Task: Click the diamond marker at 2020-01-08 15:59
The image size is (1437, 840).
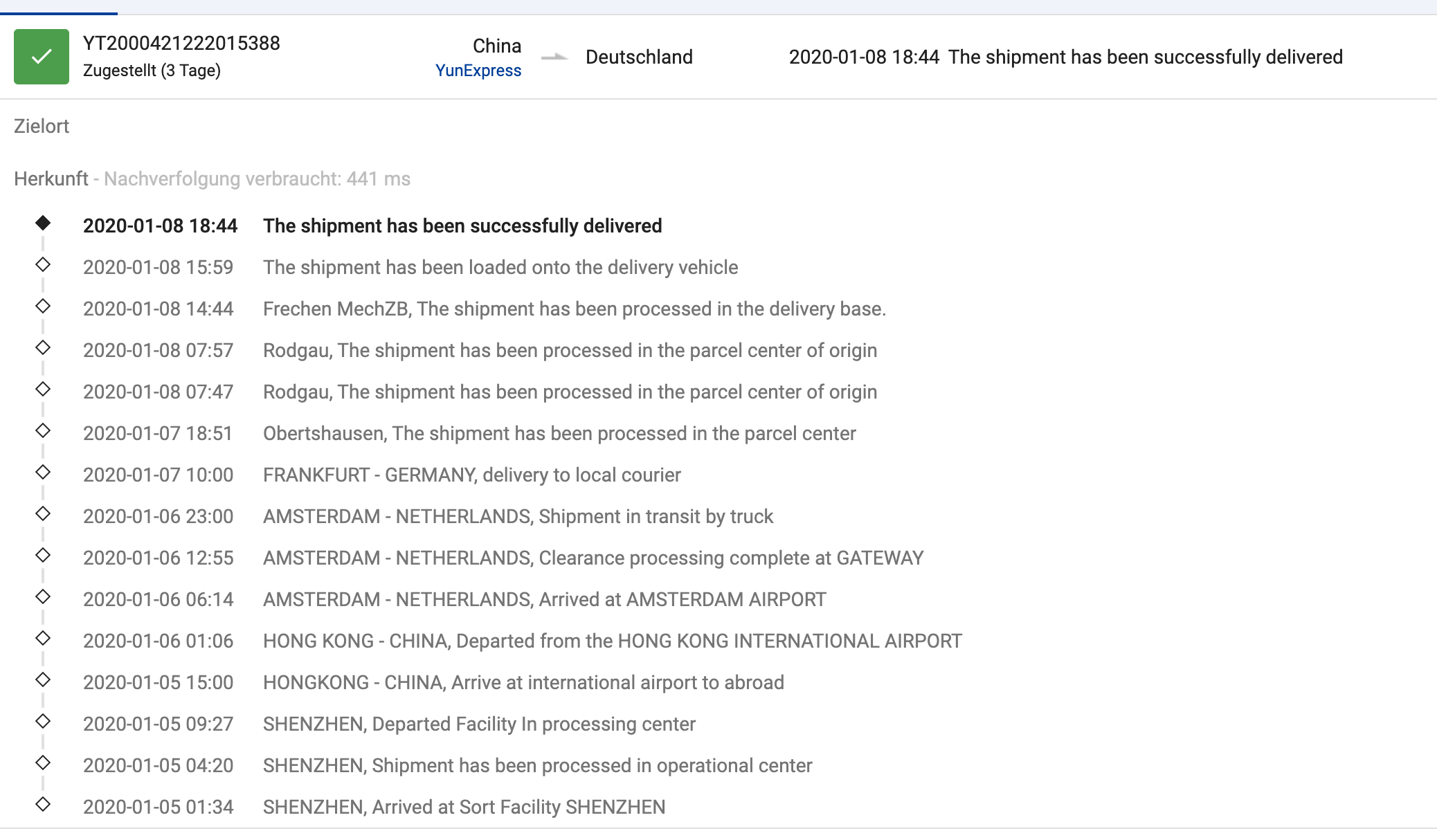Action: point(43,264)
